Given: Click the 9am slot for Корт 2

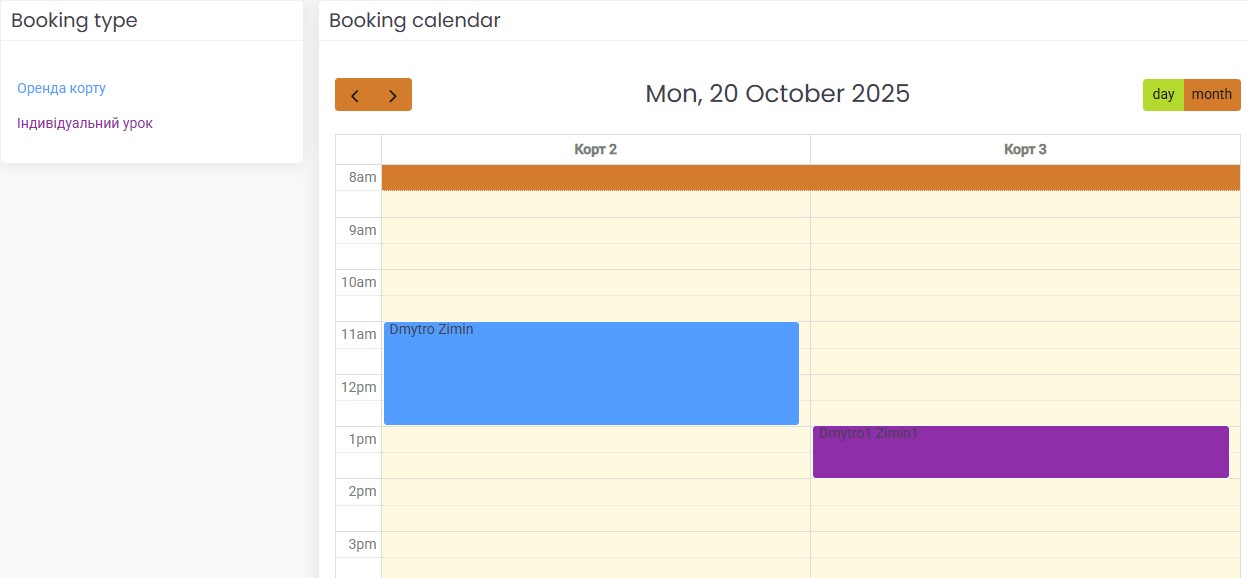Looking at the screenshot, I should (595, 231).
